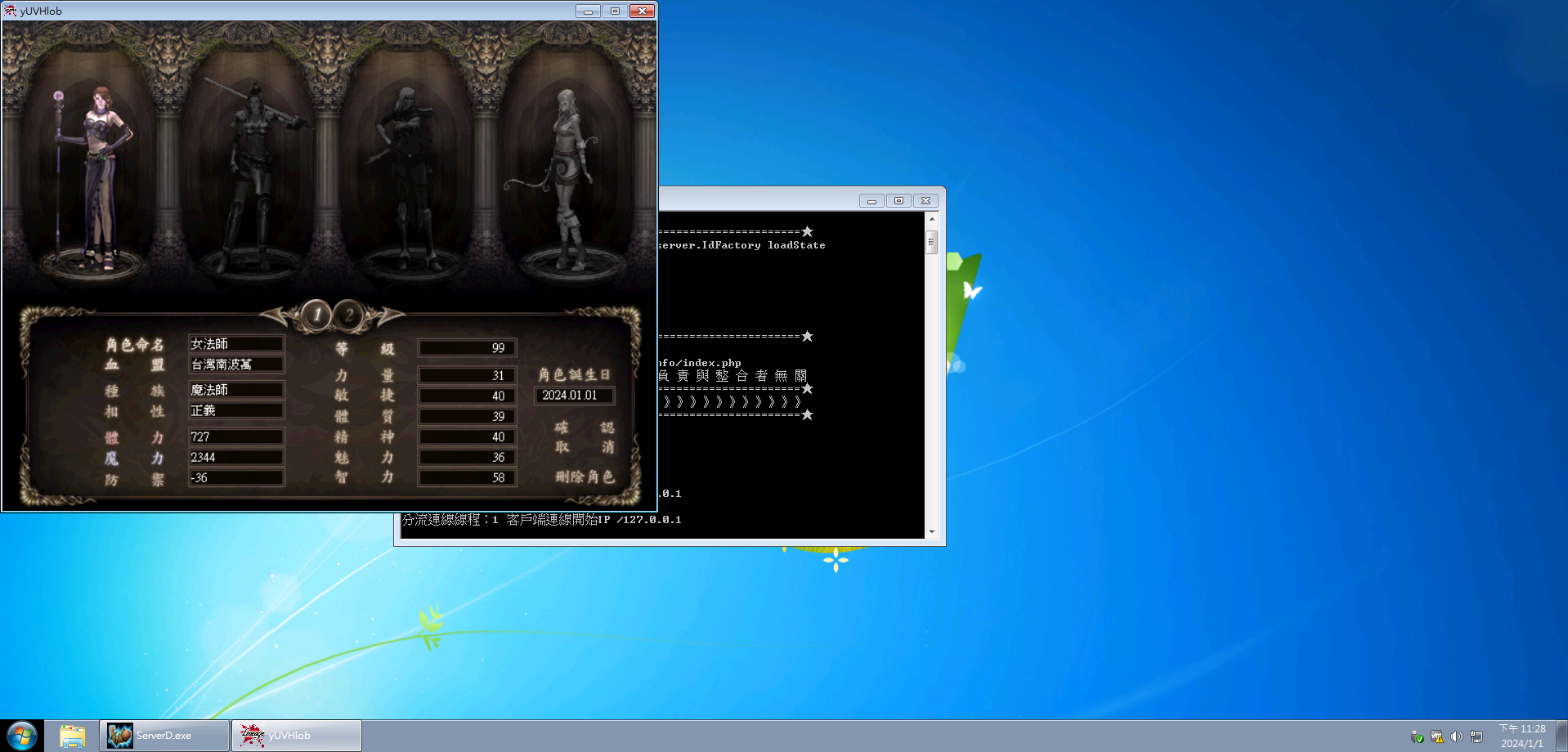Click the console scrollbar up arrow
This screenshot has height=752, width=1568.
click(x=931, y=219)
